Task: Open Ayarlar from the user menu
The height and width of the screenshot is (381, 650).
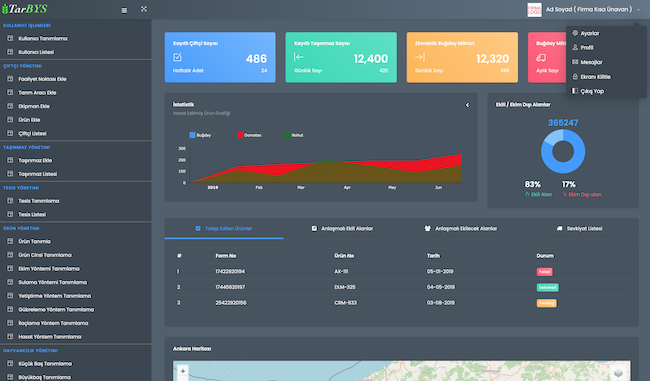Action: [x=589, y=33]
